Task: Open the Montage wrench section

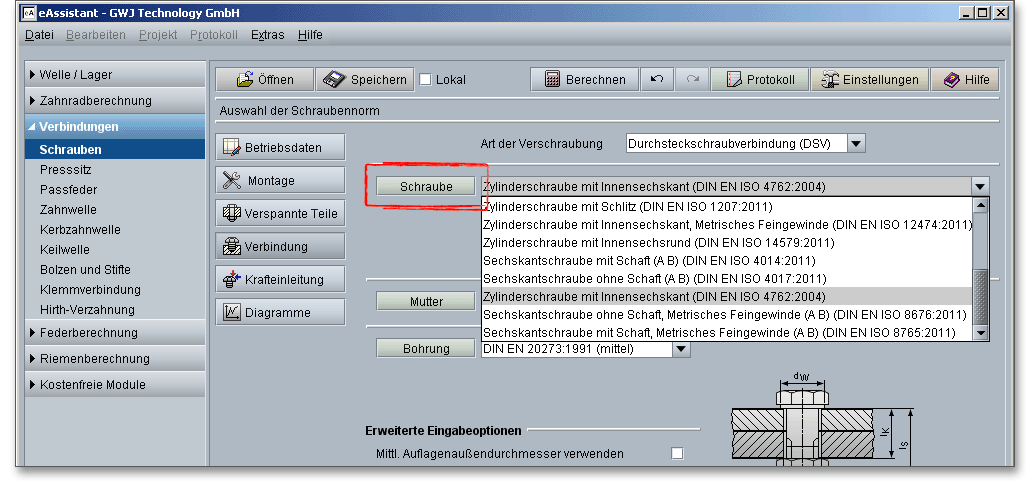Action: tap(280, 180)
